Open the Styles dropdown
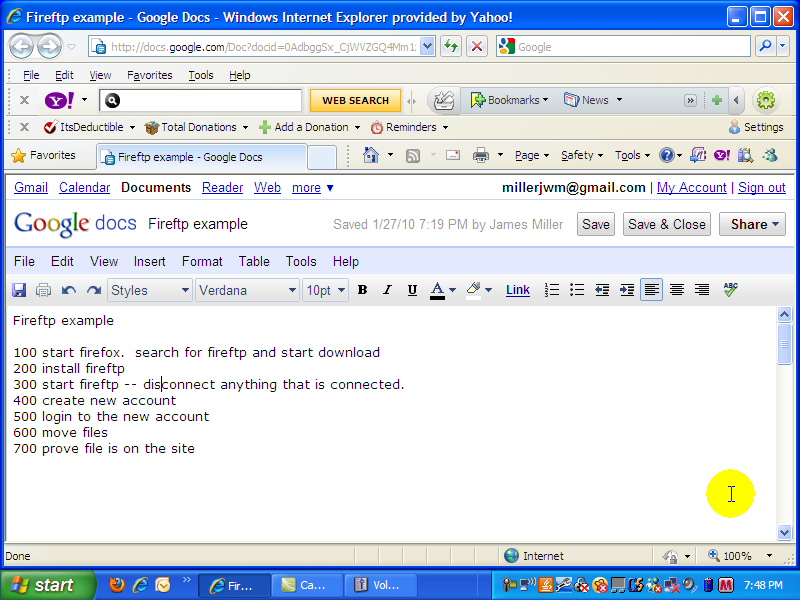800x600 pixels. [x=150, y=290]
